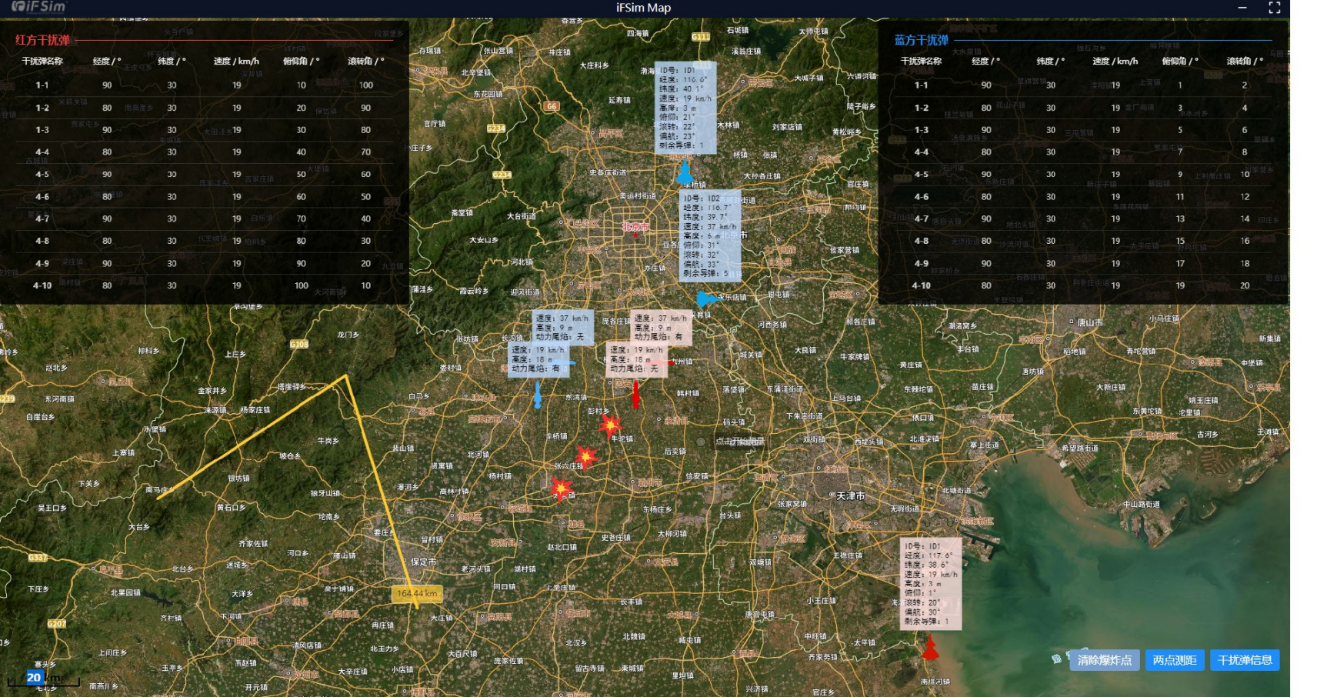
Task: Click the 清除爆炸点 button
Action: pyautogui.click(x=1104, y=660)
